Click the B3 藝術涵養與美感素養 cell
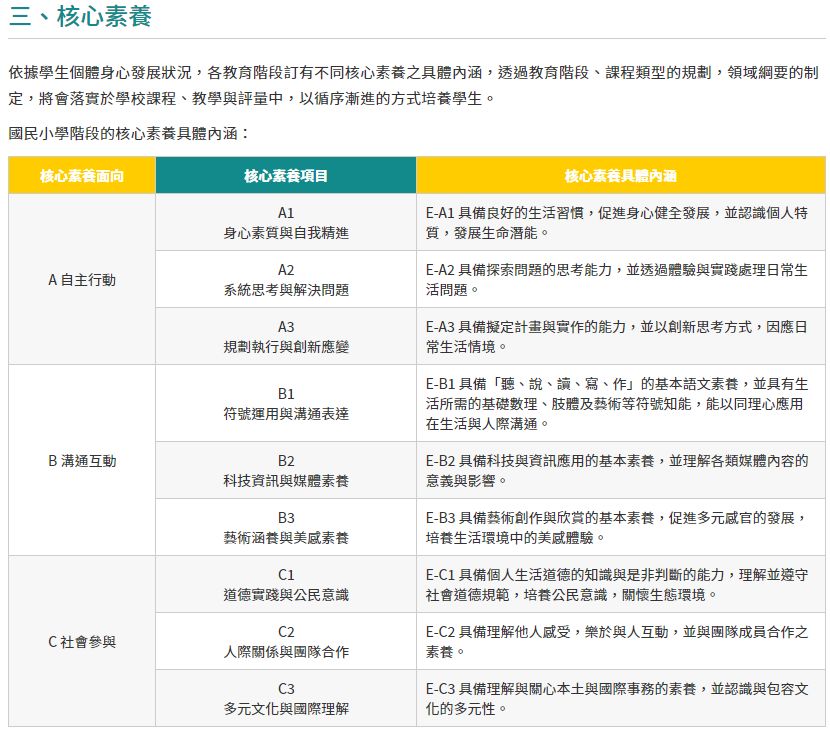Viewport: 830px width, 731px height. pyautogui.click(x=286, y=528)
